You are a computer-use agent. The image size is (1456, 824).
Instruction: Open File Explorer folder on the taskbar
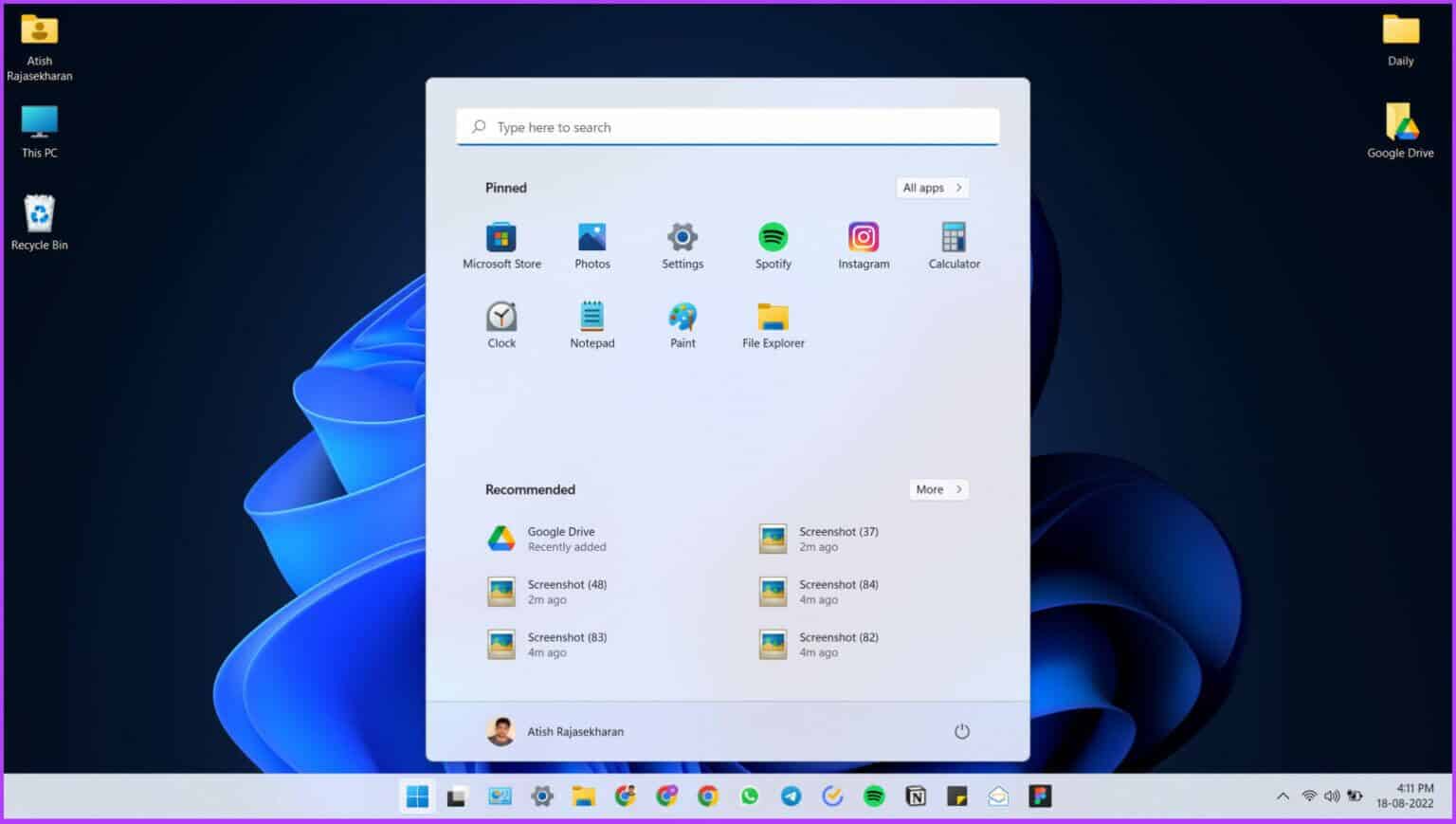pyautogui.click(x=583, y=797)
